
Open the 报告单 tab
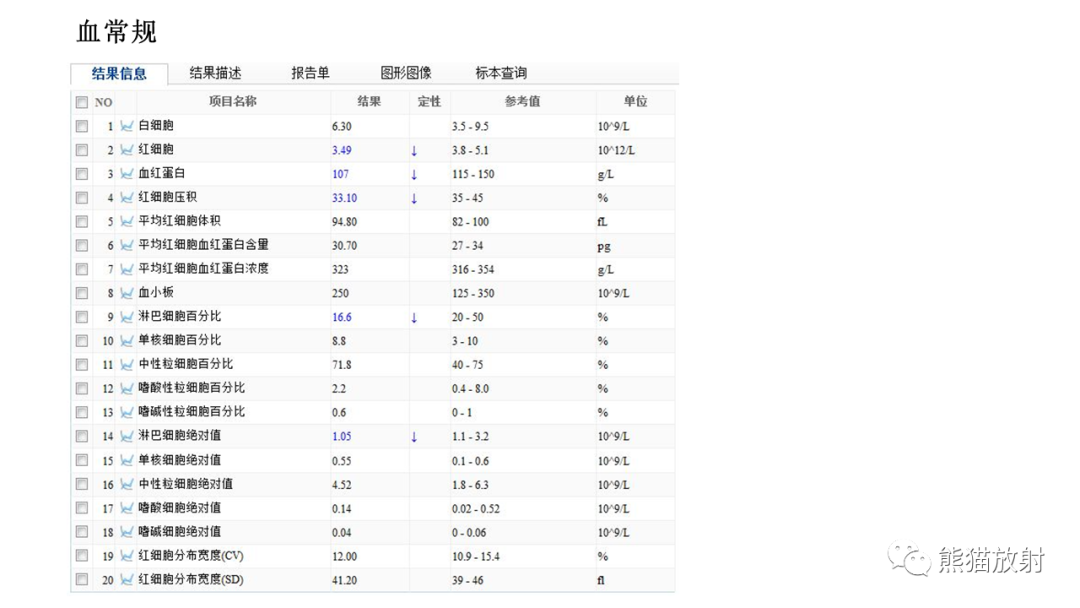click(310, 73)
